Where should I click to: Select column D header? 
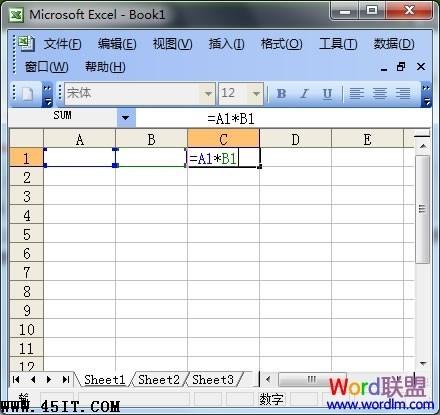click(x=296, y=139)
